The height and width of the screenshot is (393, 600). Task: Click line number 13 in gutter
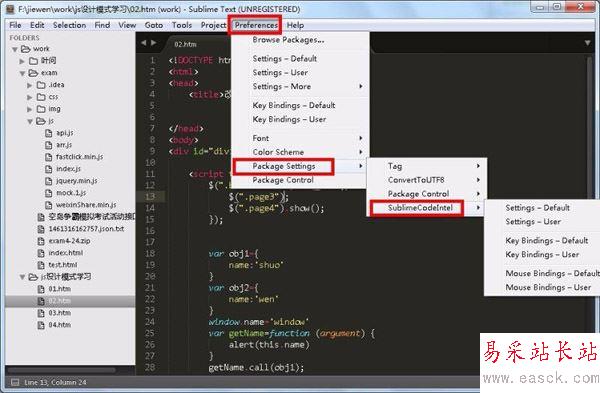coord(150,196)
